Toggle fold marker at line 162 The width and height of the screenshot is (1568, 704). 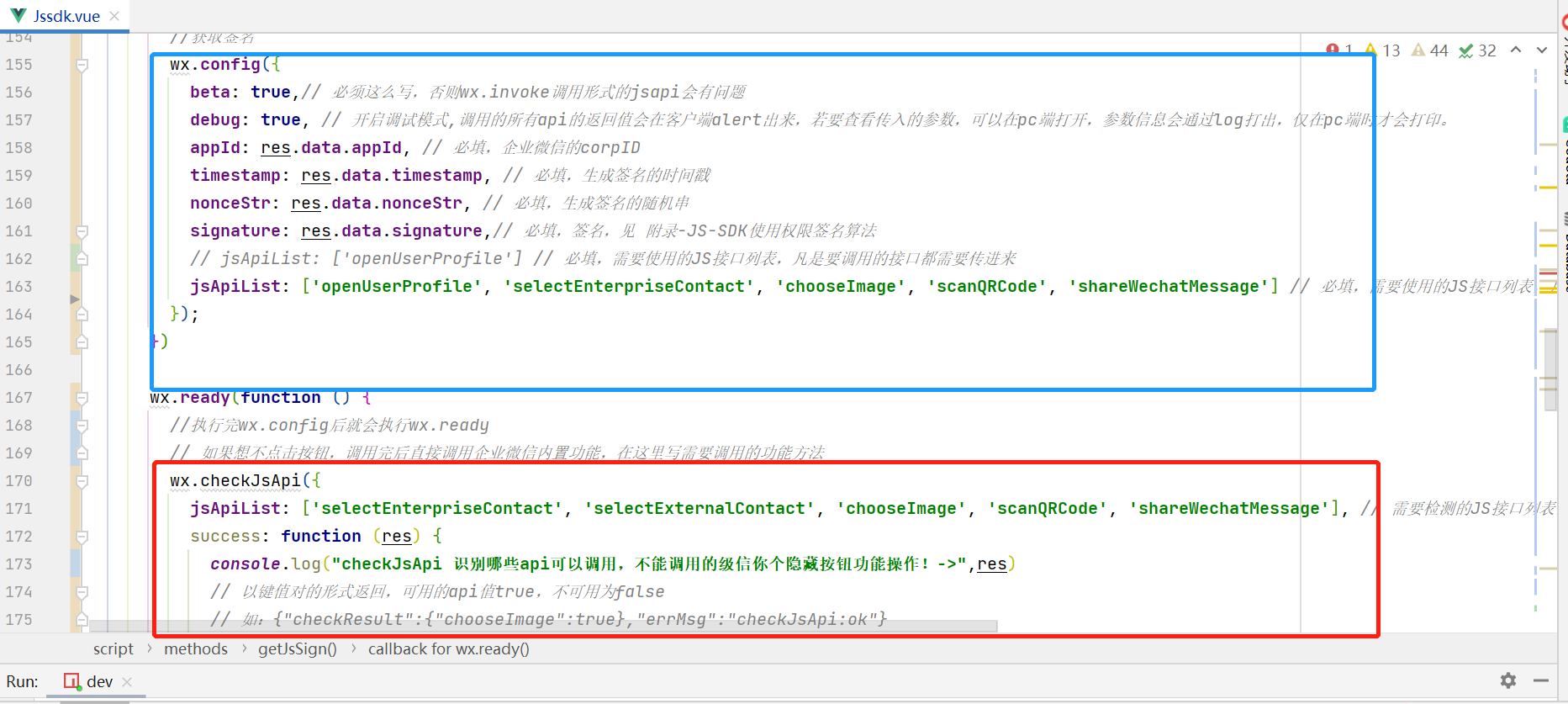click(82, 259)
